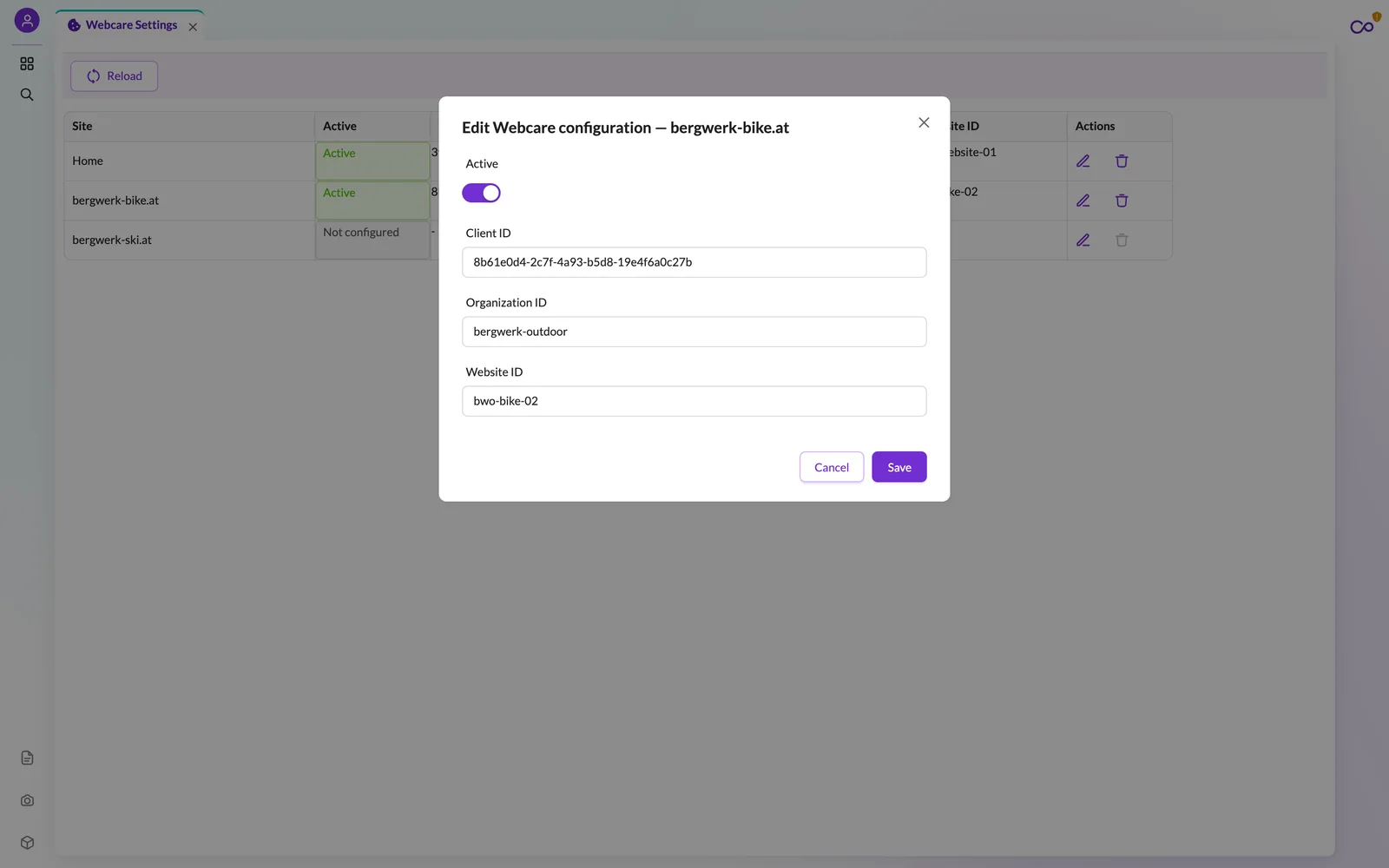The height and width of the screenshot is (868, 1389).
Task: Edit the bergwerk-ski.at row
Action: pyautogui.click(x=1083, y=240)
